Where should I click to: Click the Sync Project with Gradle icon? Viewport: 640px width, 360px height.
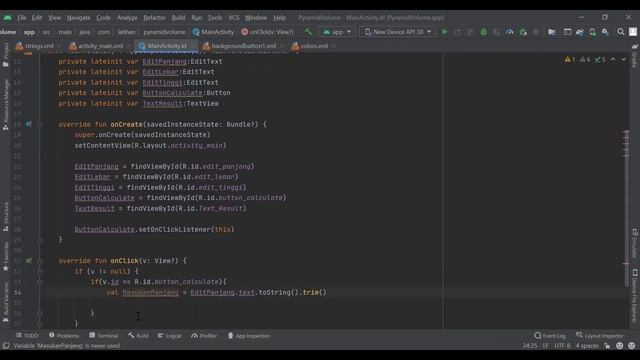tap(580, 32)
